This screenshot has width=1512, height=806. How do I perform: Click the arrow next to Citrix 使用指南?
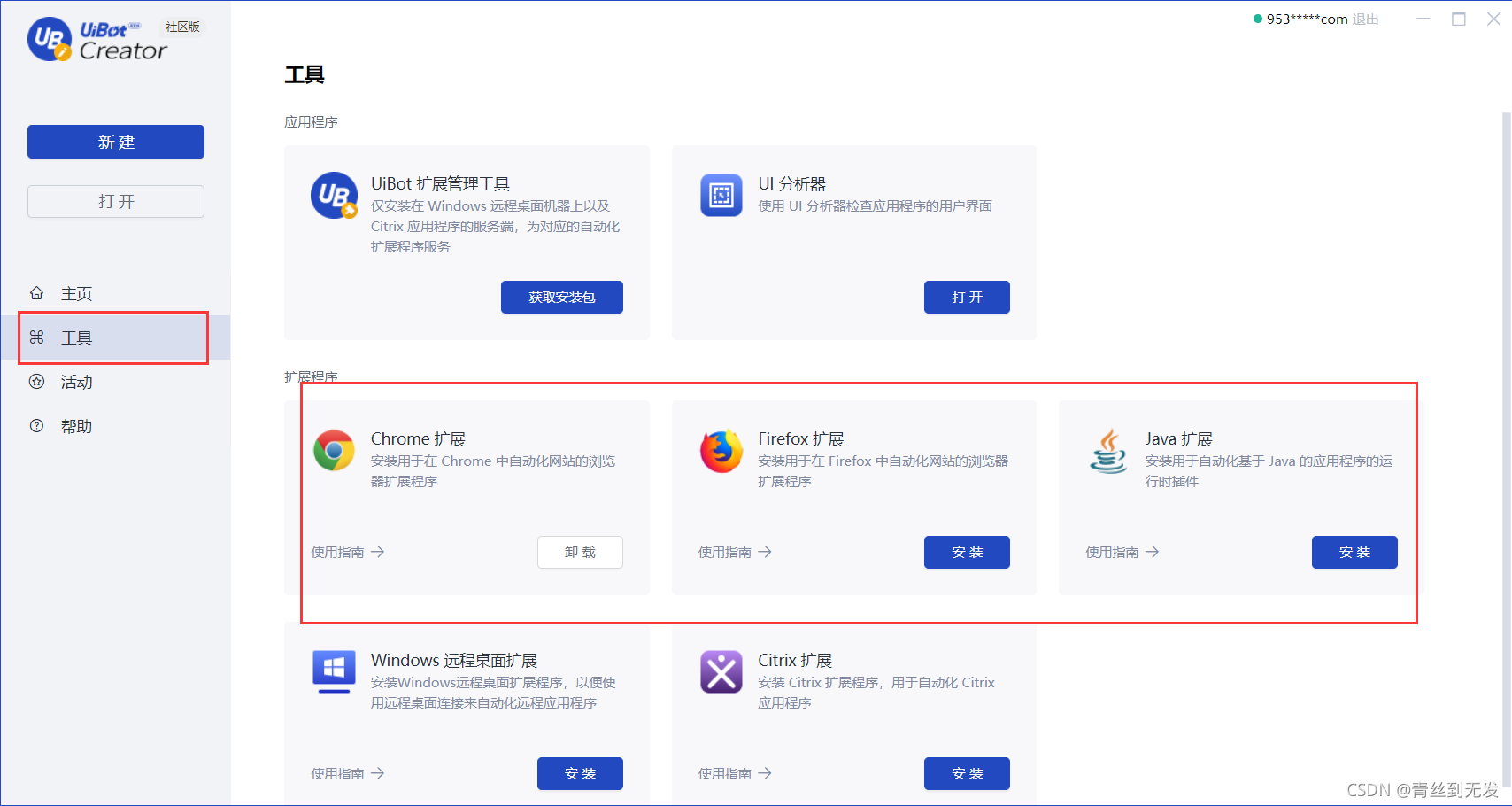point(766,773)
